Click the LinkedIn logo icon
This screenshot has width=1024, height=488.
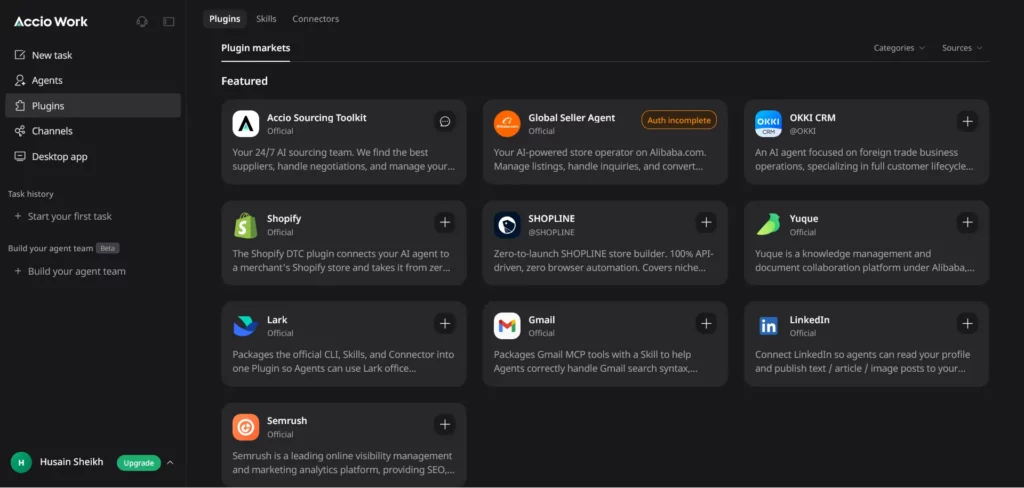point(768,325)
